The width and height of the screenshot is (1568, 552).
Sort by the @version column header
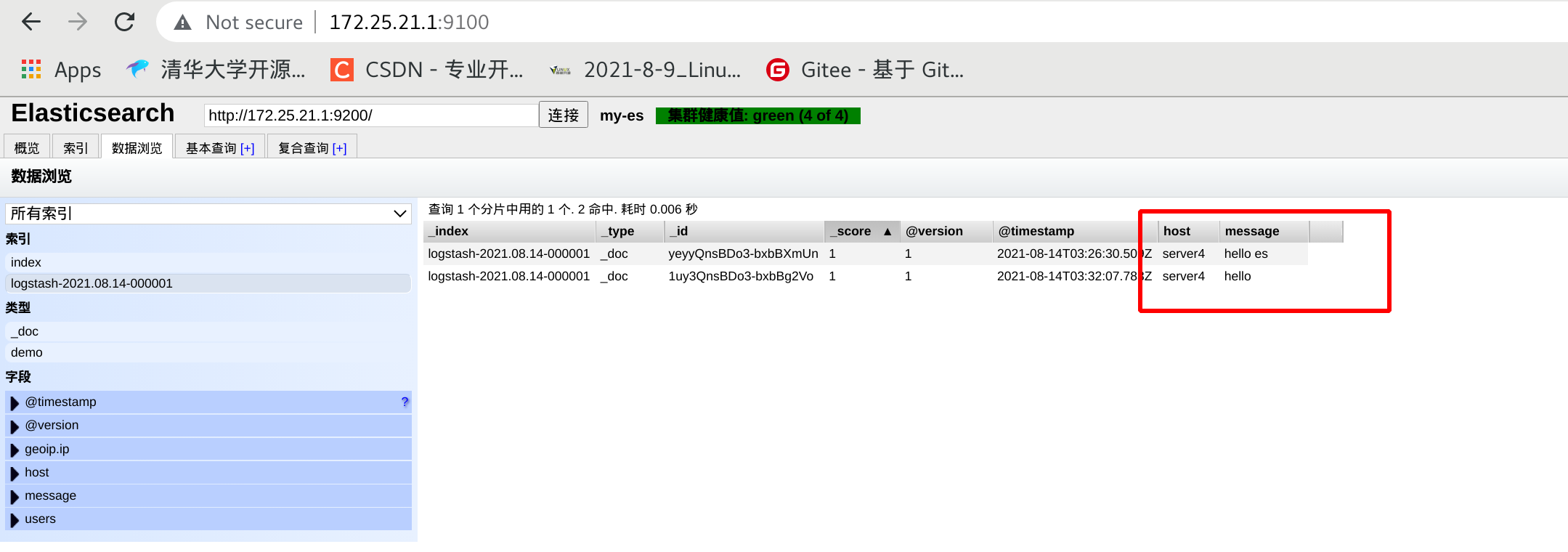946,231
